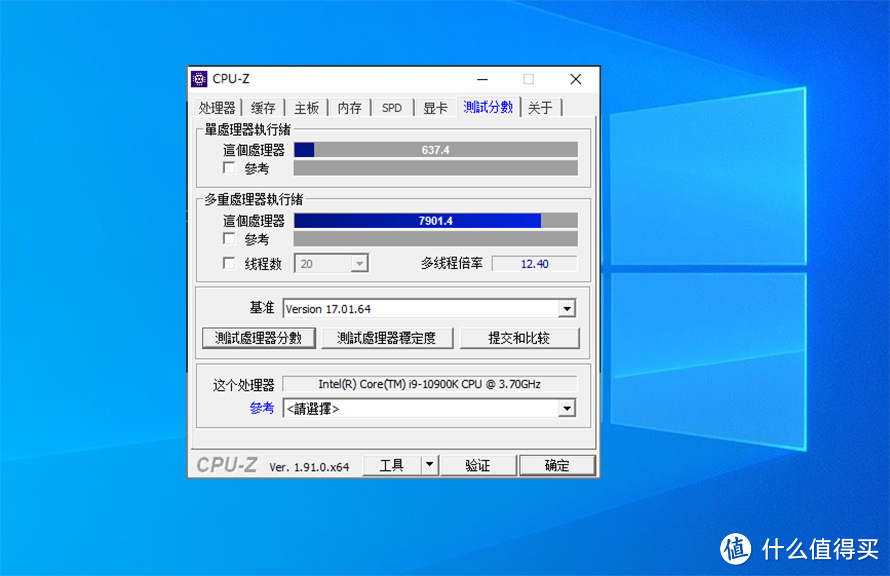
Task: Click the 确定 button
Action: (557, 465)
